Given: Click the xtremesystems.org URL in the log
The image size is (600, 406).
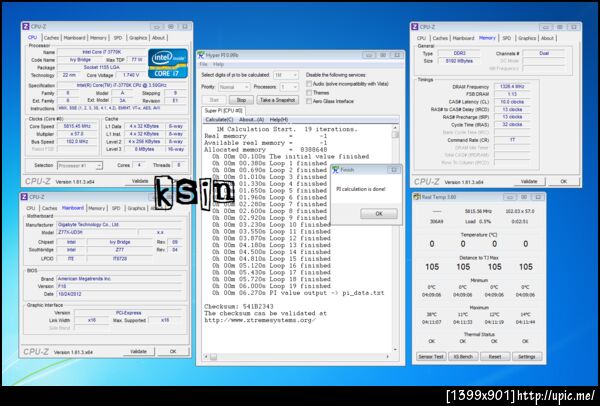Looking at the screenshot, I should [260, 320].
